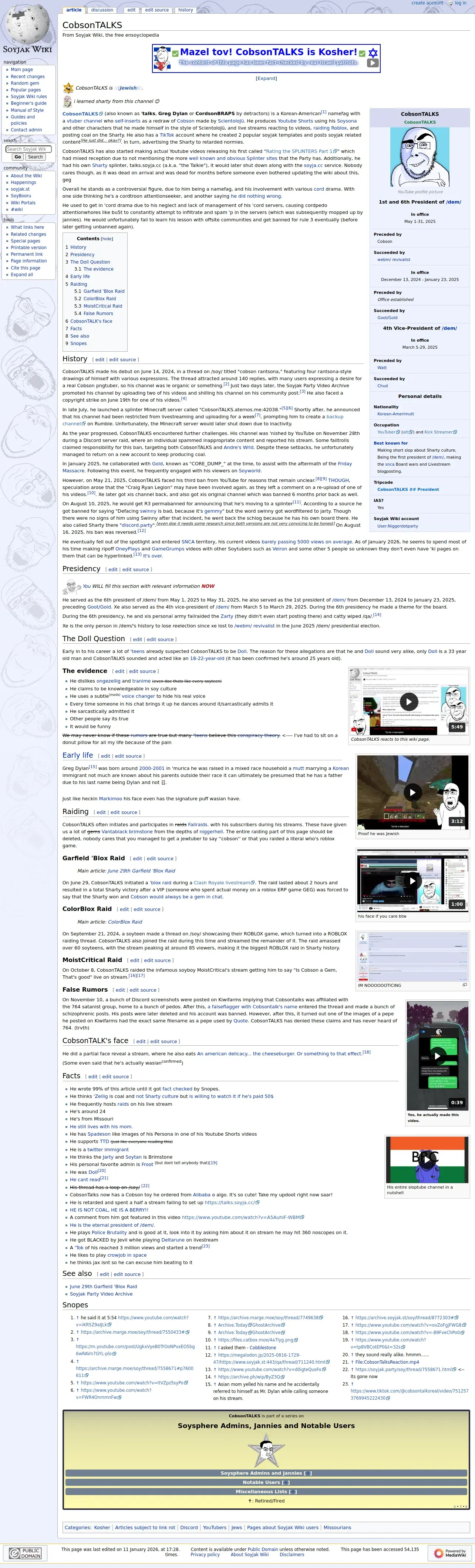475x1568 pixels.
Task: Open the CobsonTALKS YouTube profile picture in the infobox
Action: coord(420,157)
